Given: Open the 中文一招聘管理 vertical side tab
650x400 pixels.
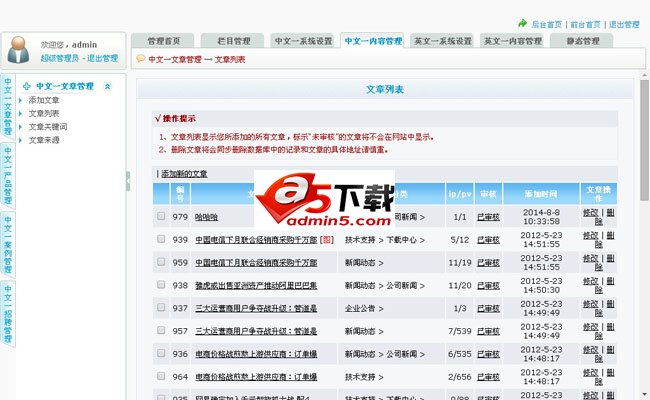Looking at the screenshot, I should [8, 314].
